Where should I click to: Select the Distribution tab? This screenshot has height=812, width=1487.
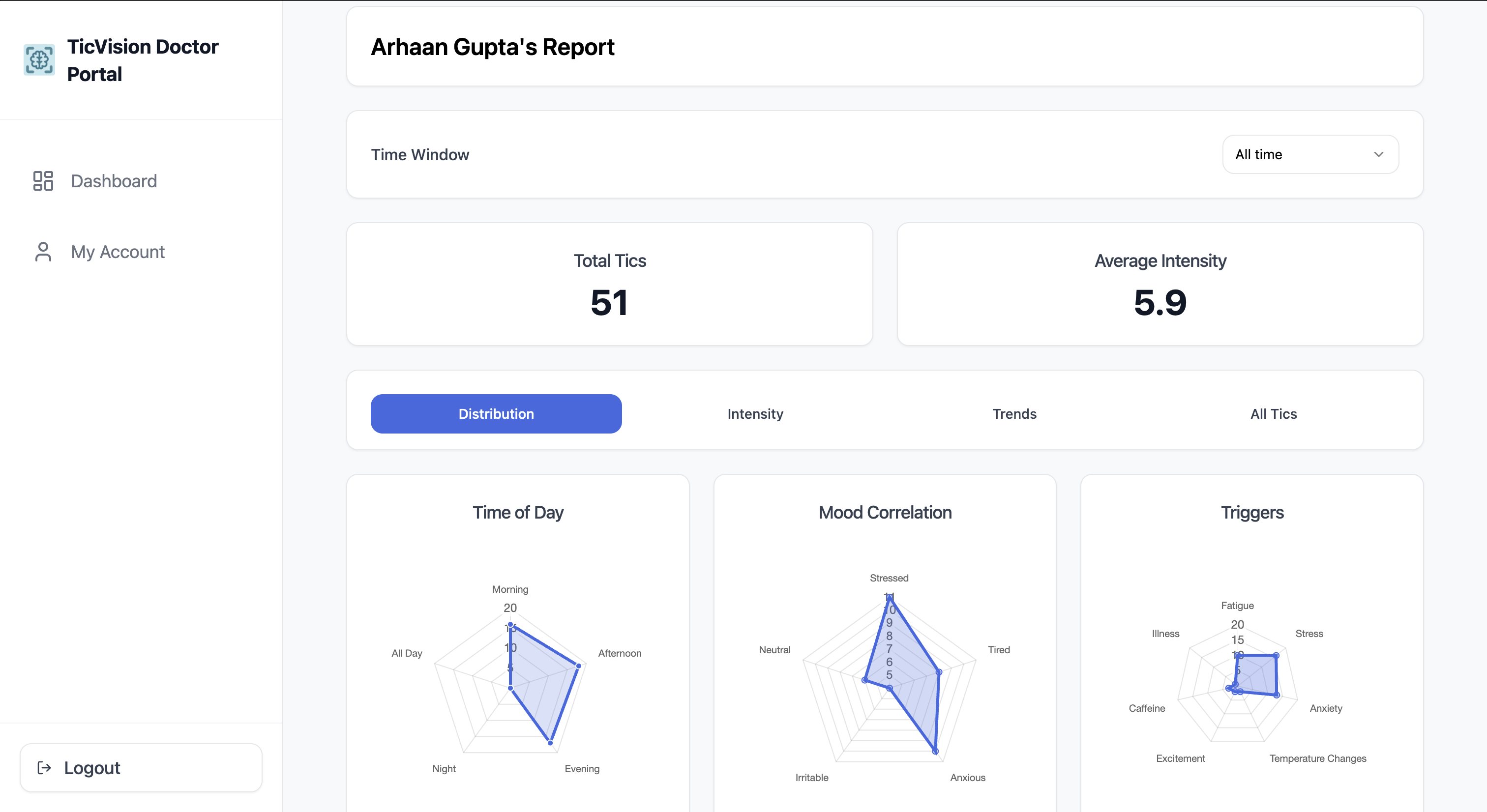coord(496,414)
